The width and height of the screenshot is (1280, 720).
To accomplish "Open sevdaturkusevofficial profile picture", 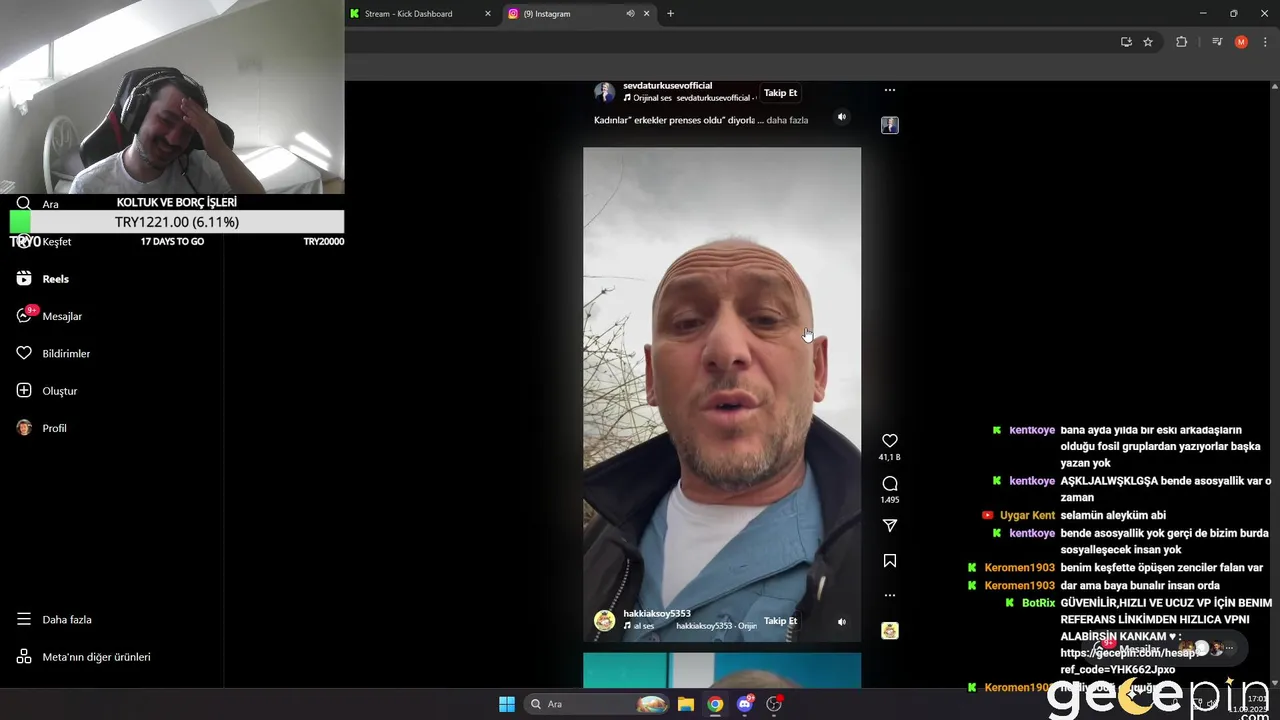I will pos(605,93).
